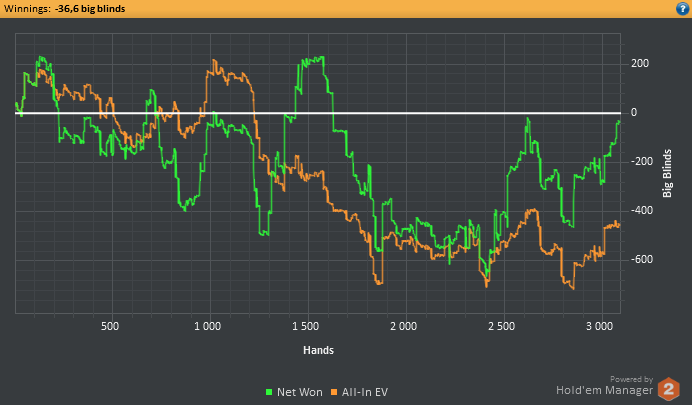Click the Net Won legend label
This screenshot has height=405, width=692.
coord(300,392)
